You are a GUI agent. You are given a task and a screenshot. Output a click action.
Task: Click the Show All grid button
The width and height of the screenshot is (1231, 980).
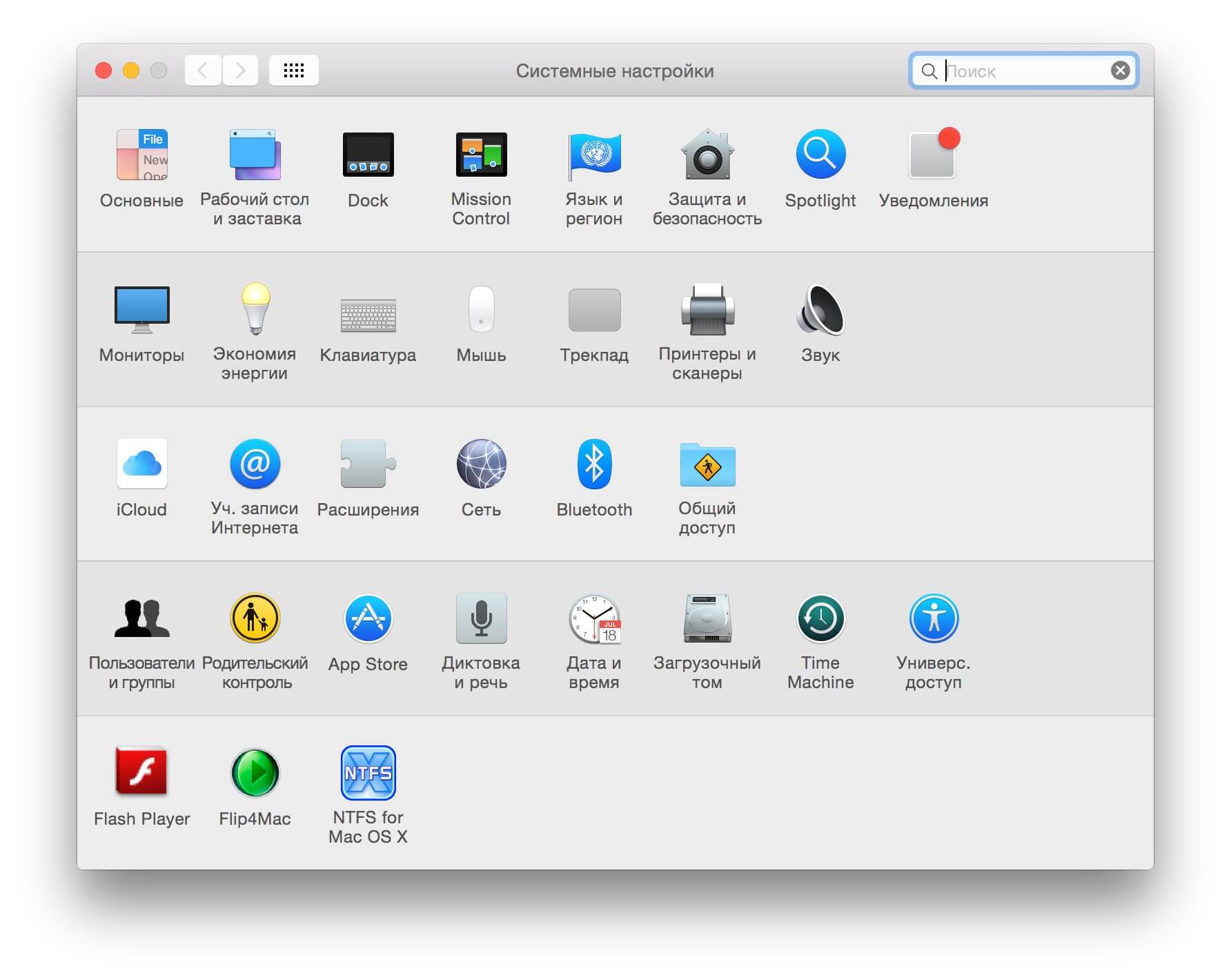294,70
